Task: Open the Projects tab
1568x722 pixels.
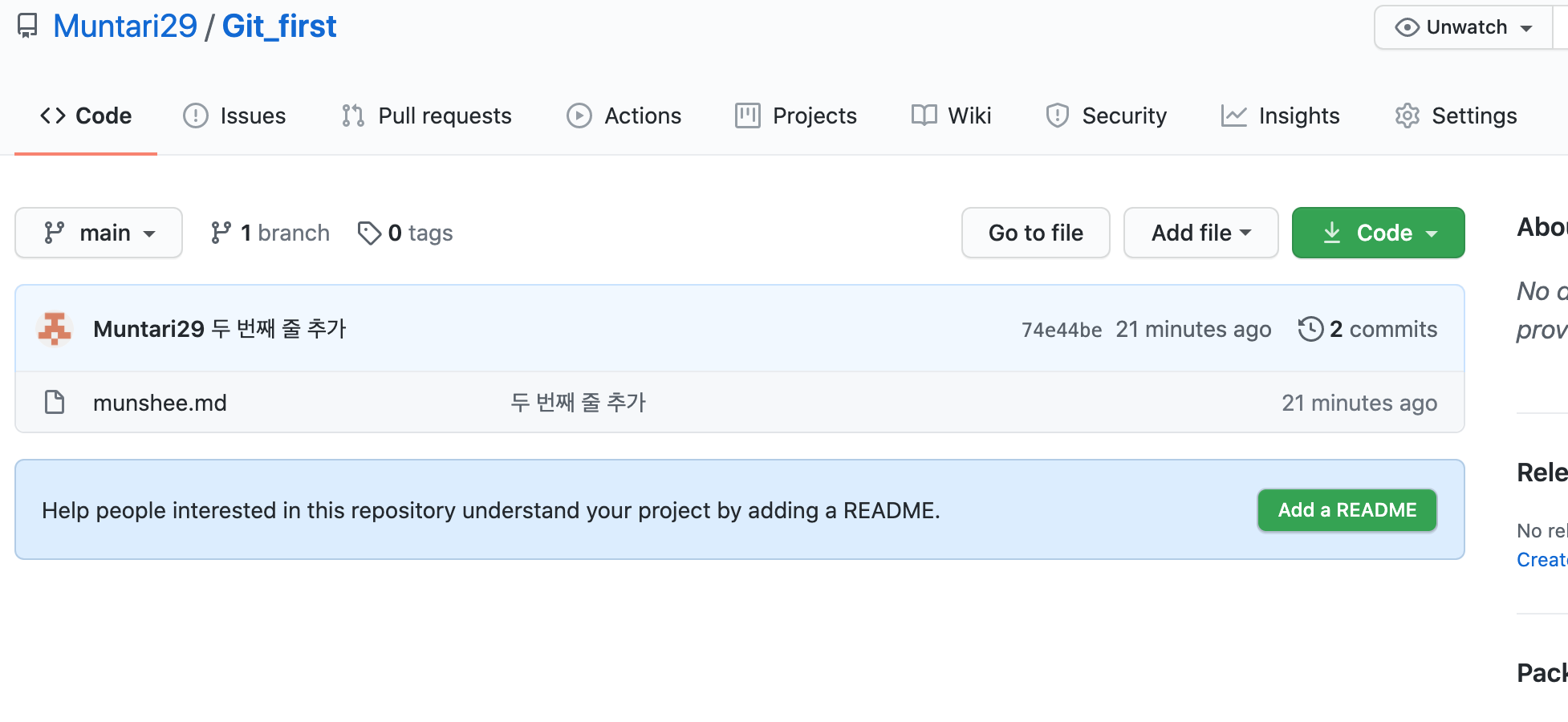Action: tap(796, 116)
